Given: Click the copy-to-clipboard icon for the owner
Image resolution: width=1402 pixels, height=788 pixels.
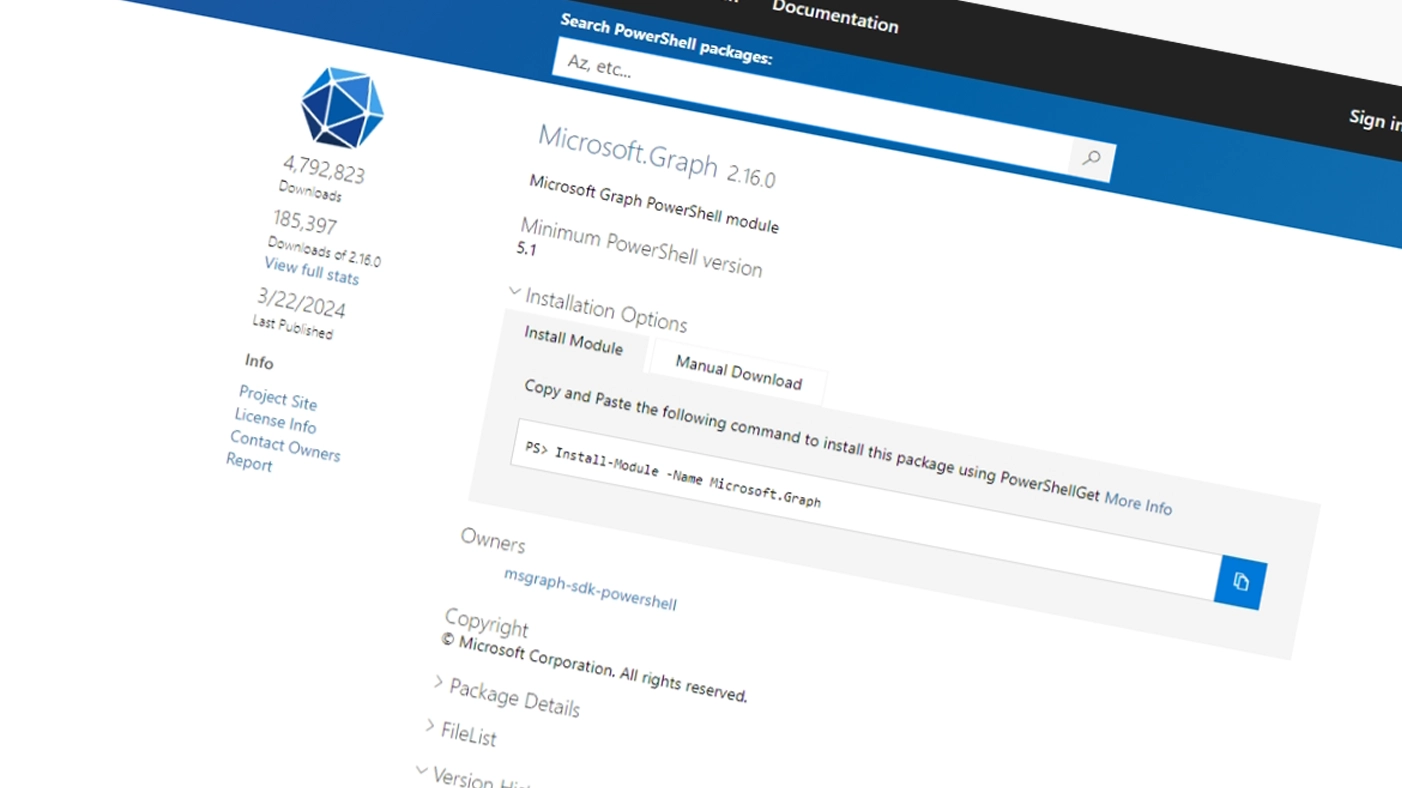Looking at the screenshot, I should 1240,582.
